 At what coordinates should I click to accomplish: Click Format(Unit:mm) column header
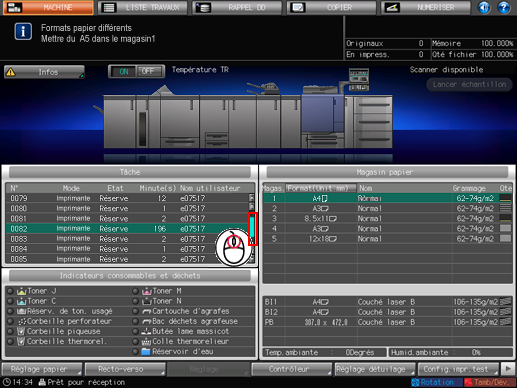(x=321, y=188)
